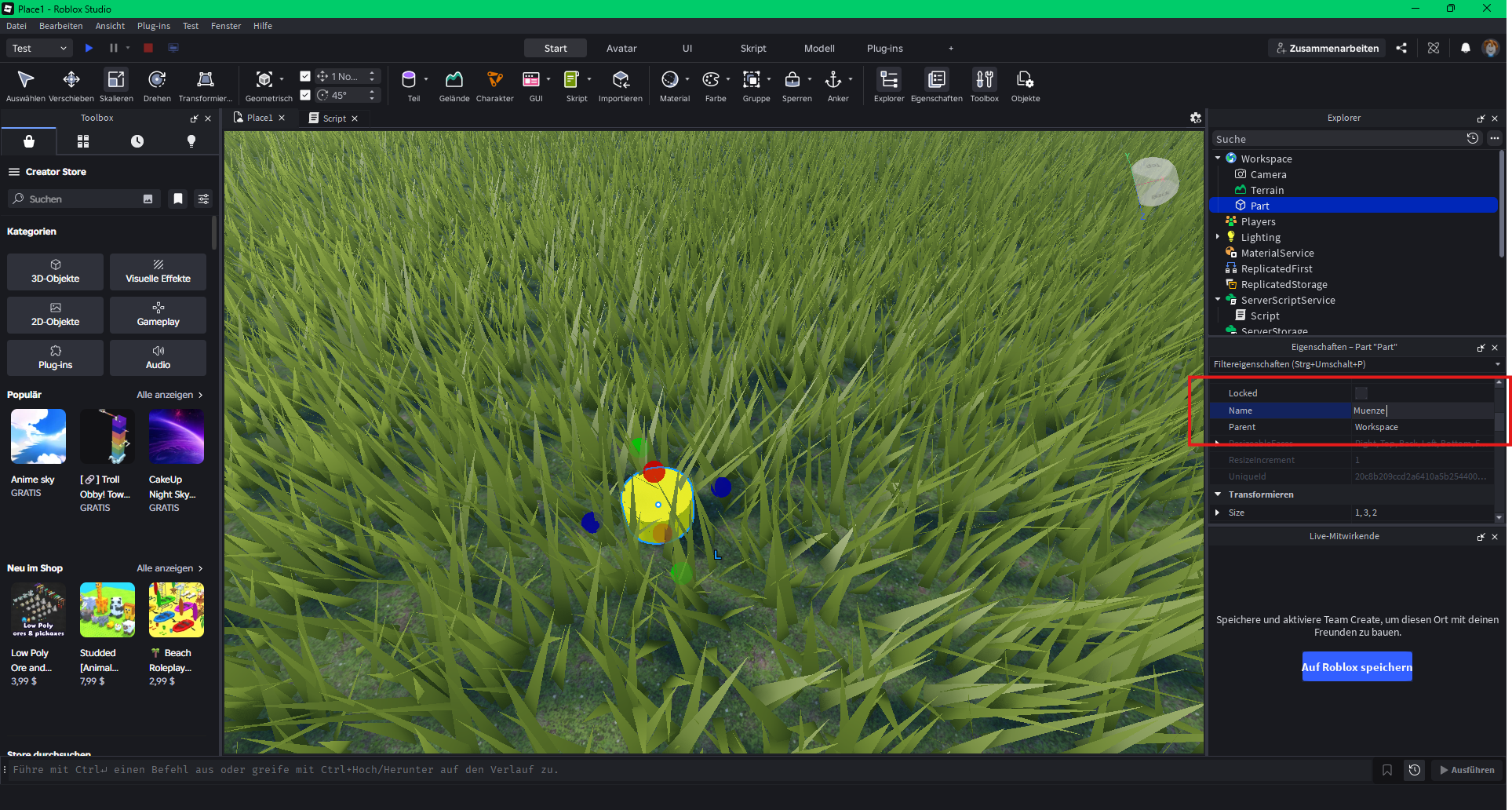Toggle the rotate snapping checkbox

305,95
